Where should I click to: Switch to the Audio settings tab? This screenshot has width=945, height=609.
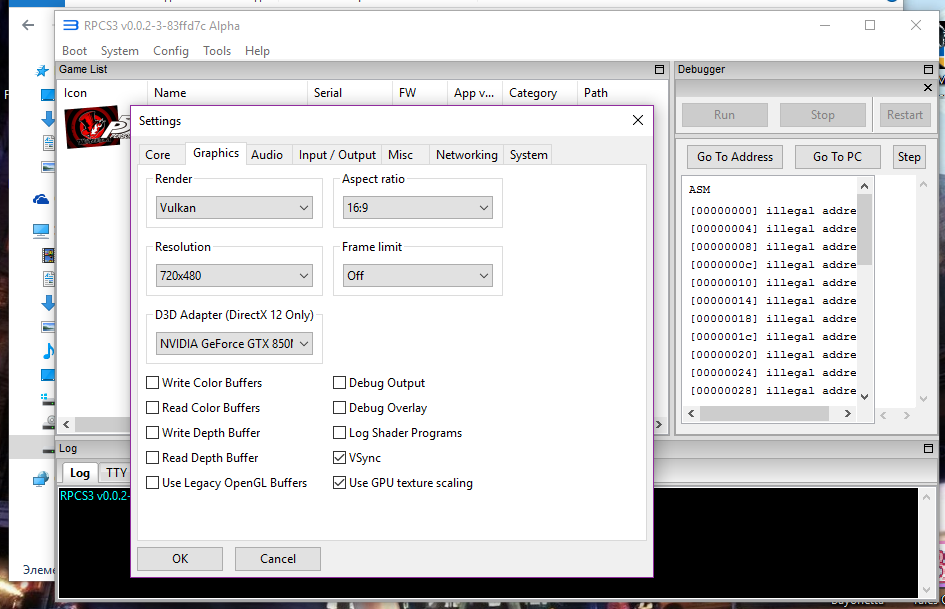click(x=267, y=155)
